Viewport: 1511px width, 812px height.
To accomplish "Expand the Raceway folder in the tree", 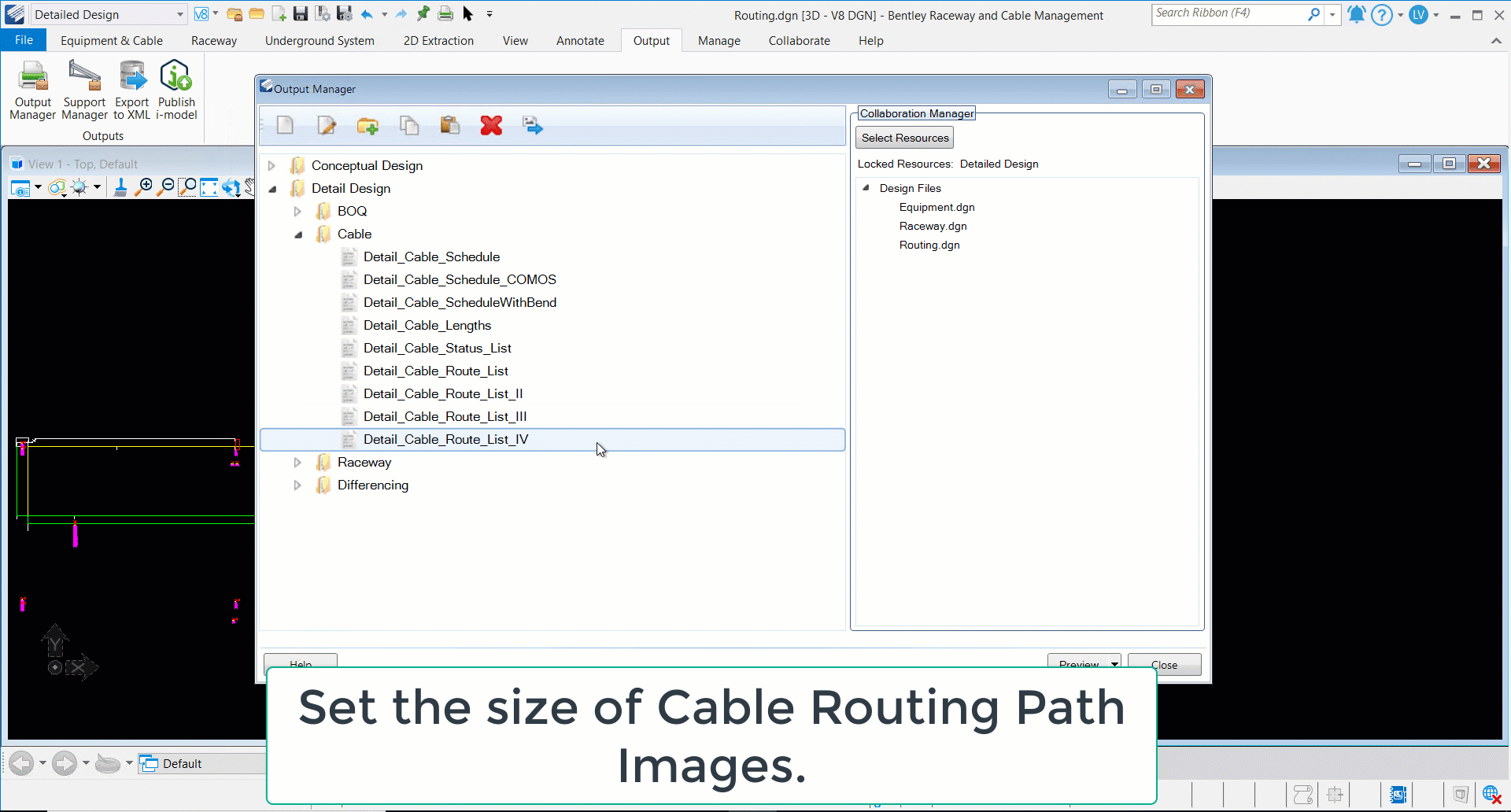I will click(x=297, y=463).
